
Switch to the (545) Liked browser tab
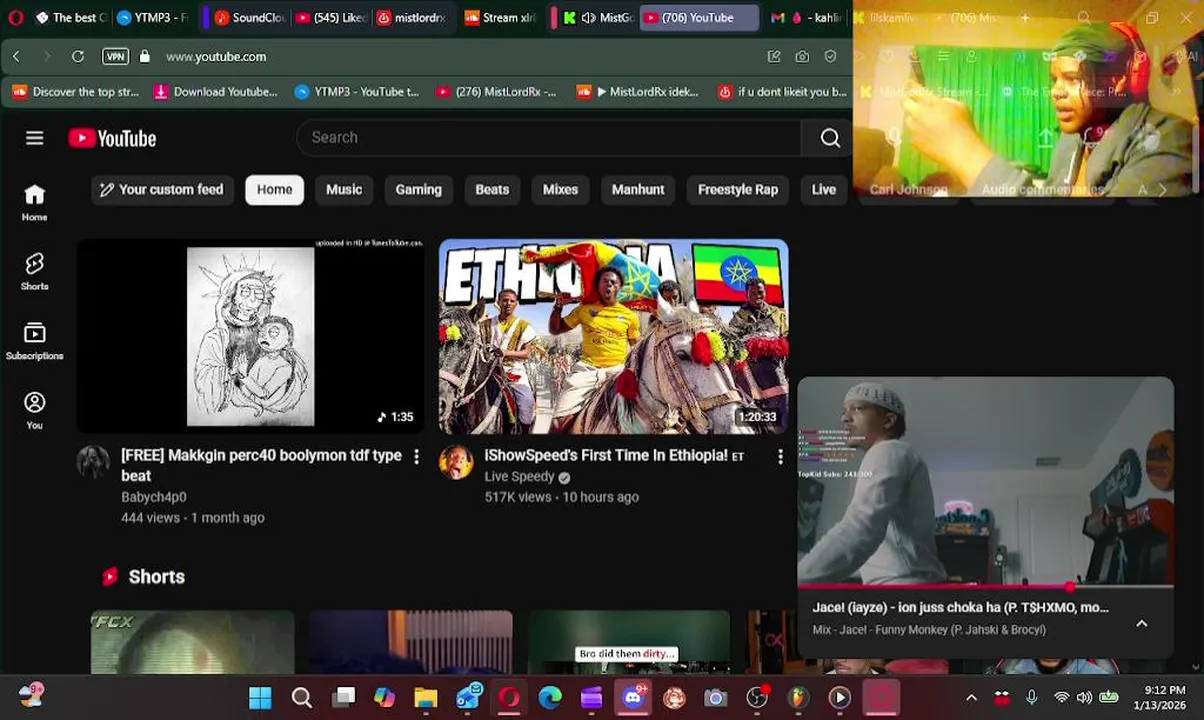[x=332, y=18]
